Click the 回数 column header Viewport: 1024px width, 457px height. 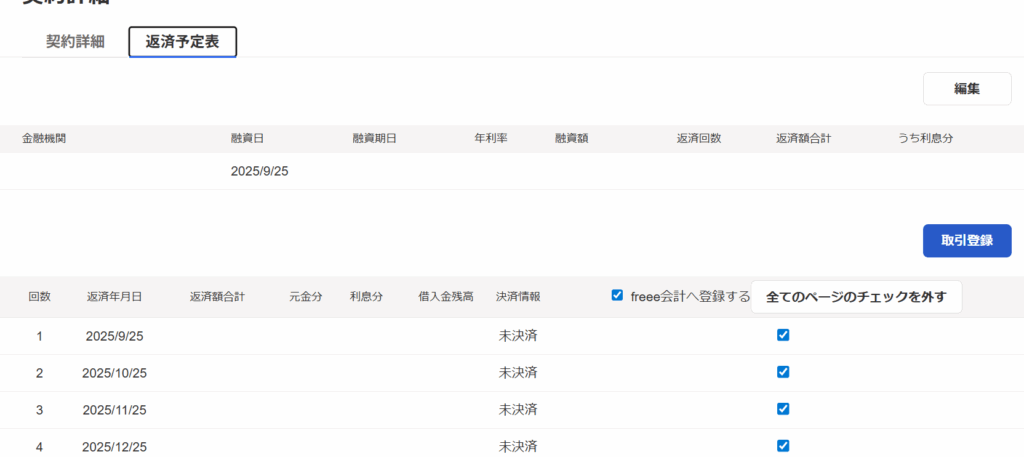39,296
